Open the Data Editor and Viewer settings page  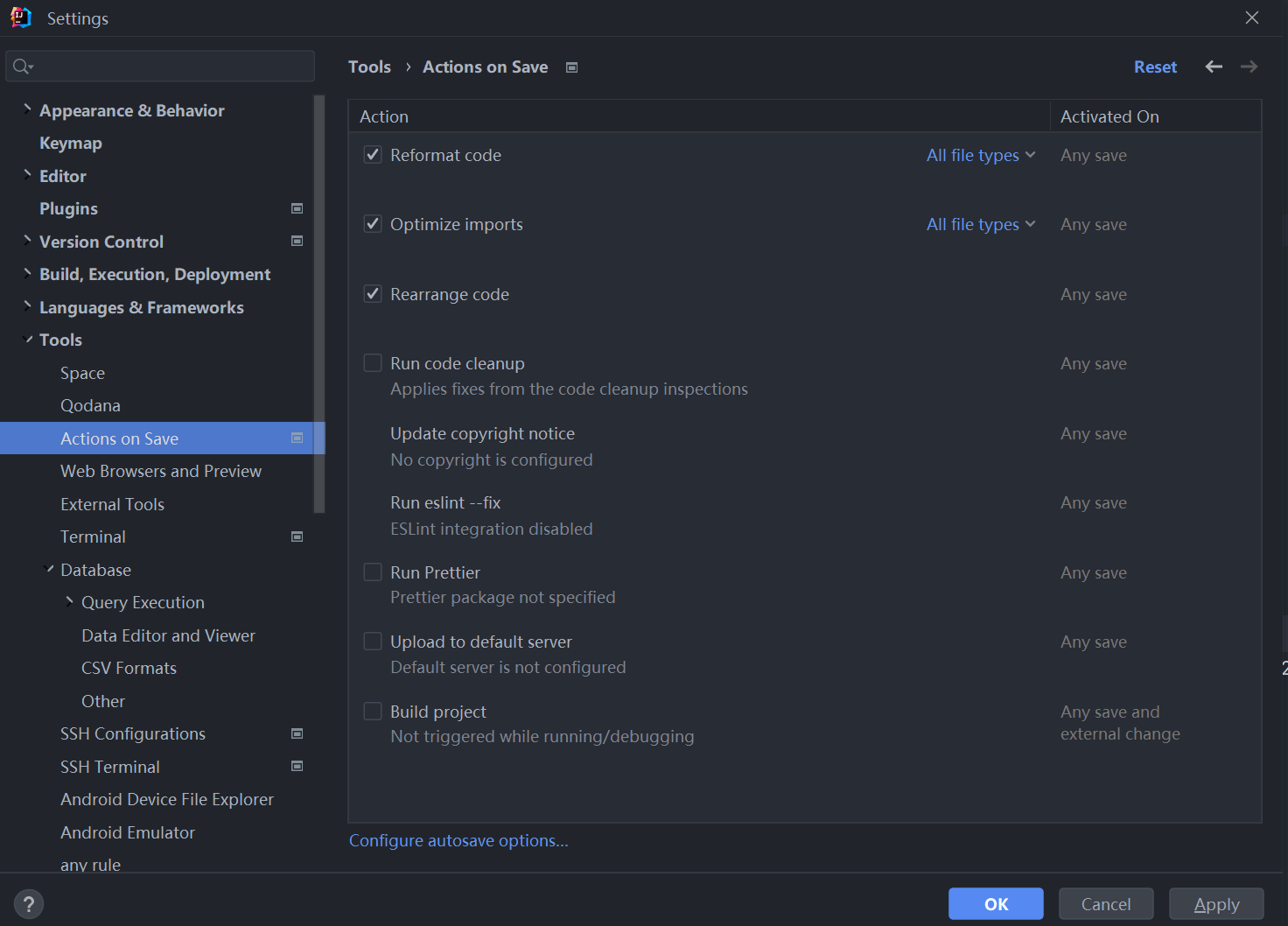[167, 635]
